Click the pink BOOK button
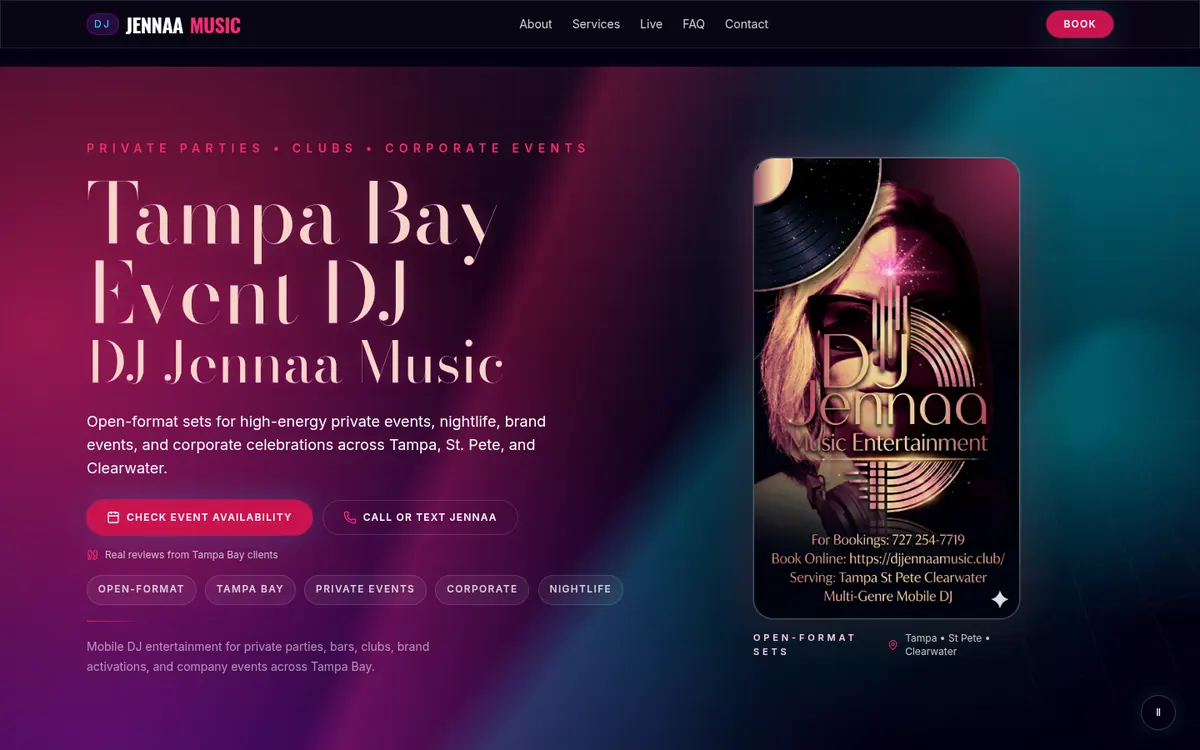This screenshot has height=750, width=1200. coord(1079,24)
